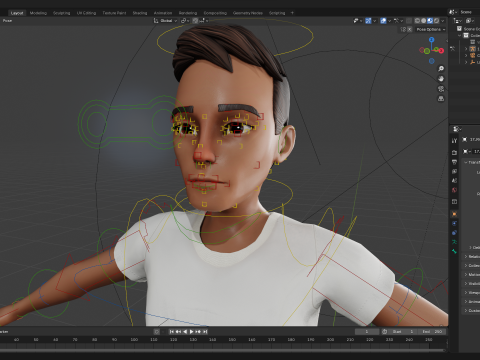
Task: Open the Bone properties tab
Action: 454,251
